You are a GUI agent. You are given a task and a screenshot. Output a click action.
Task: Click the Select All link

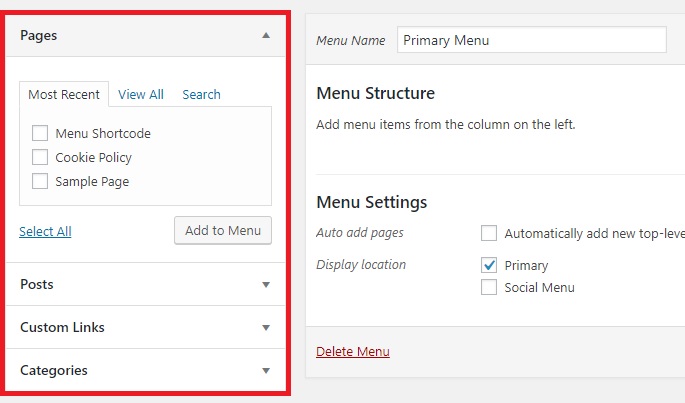tap(45, 231)
